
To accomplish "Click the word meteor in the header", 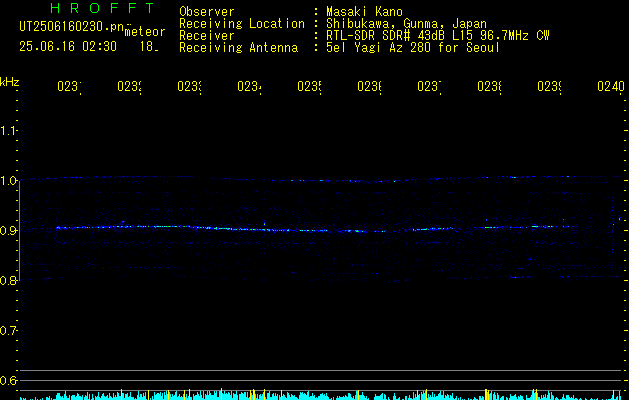I will pos(145,32).
